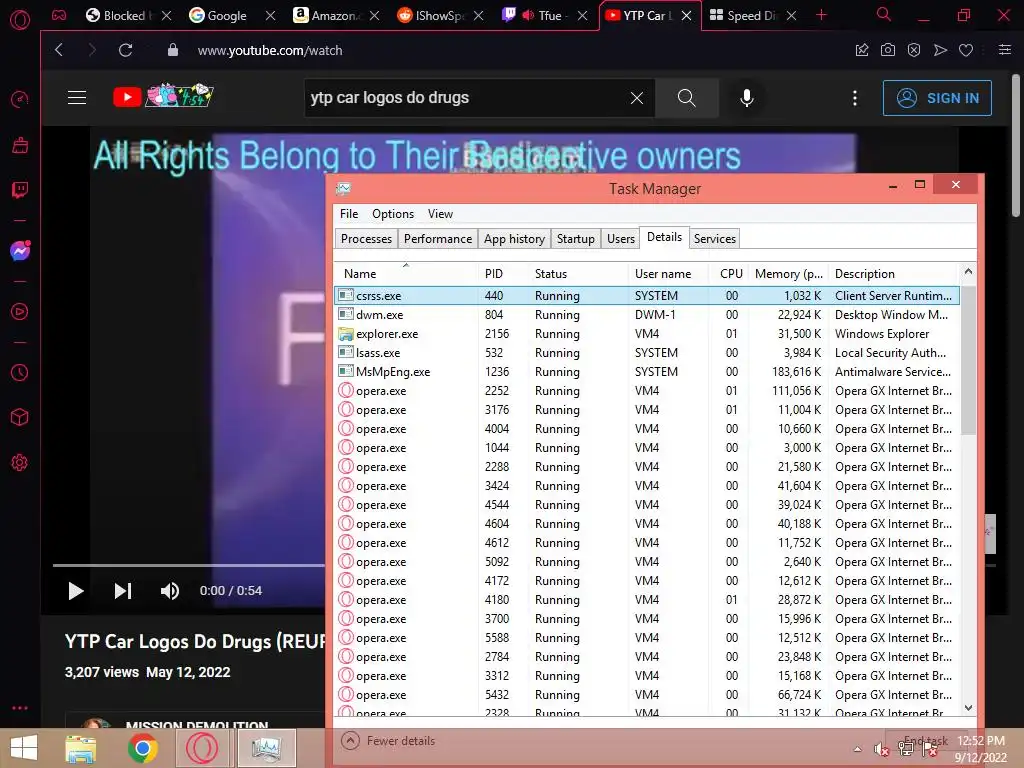Click the ad blocker shield icon
1024x768 pixels.
(914, 50)
